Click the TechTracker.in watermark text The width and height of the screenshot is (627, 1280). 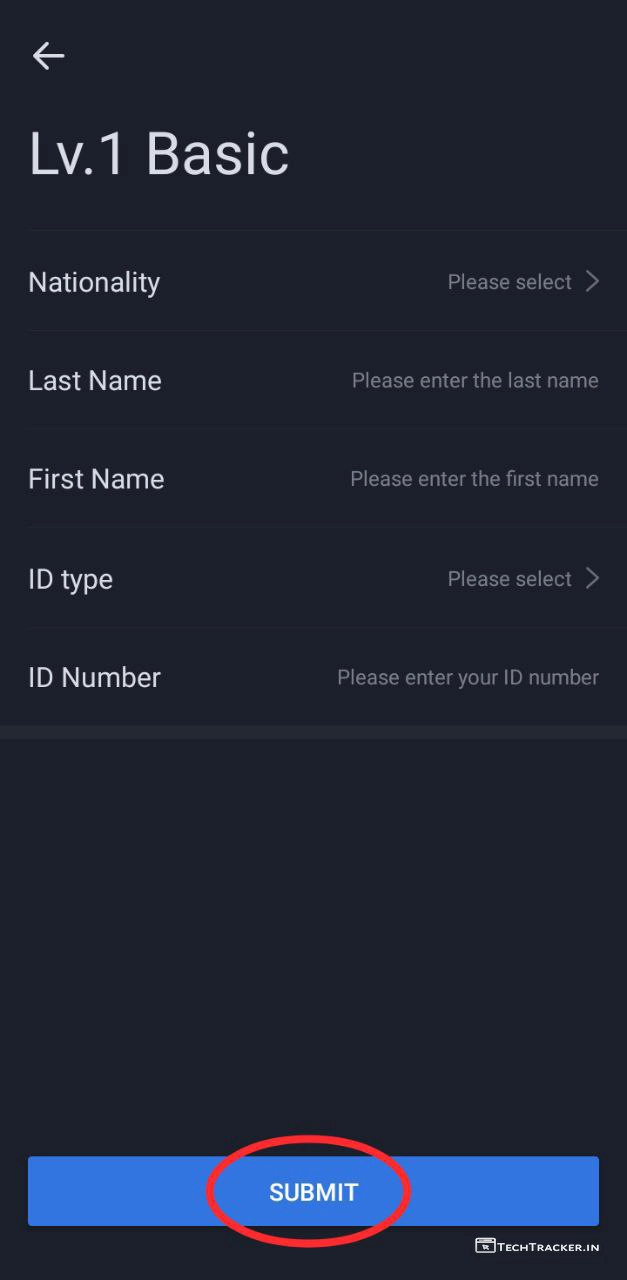coord(549,1246)
